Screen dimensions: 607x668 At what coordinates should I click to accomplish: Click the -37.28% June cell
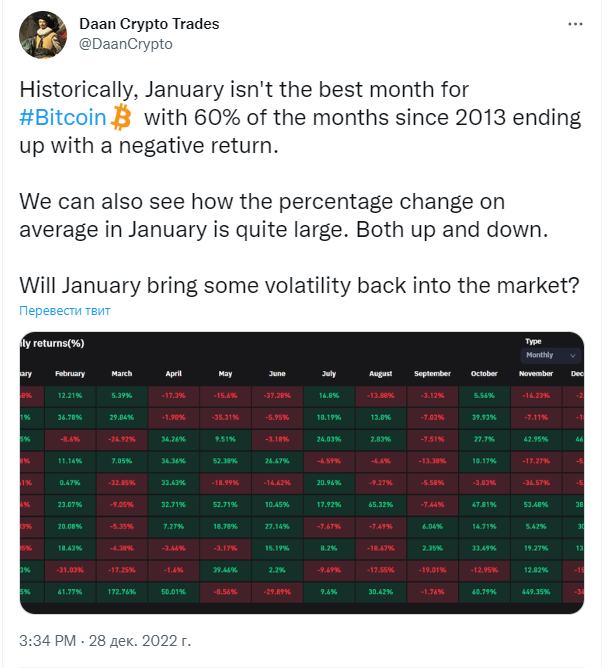(277, 395)
